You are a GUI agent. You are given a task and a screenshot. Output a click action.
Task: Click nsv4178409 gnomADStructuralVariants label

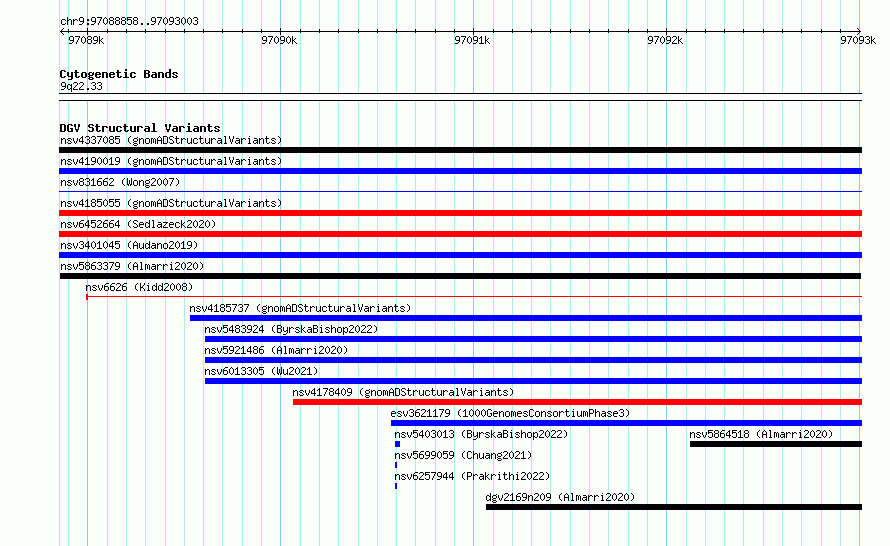pos(403,392)
